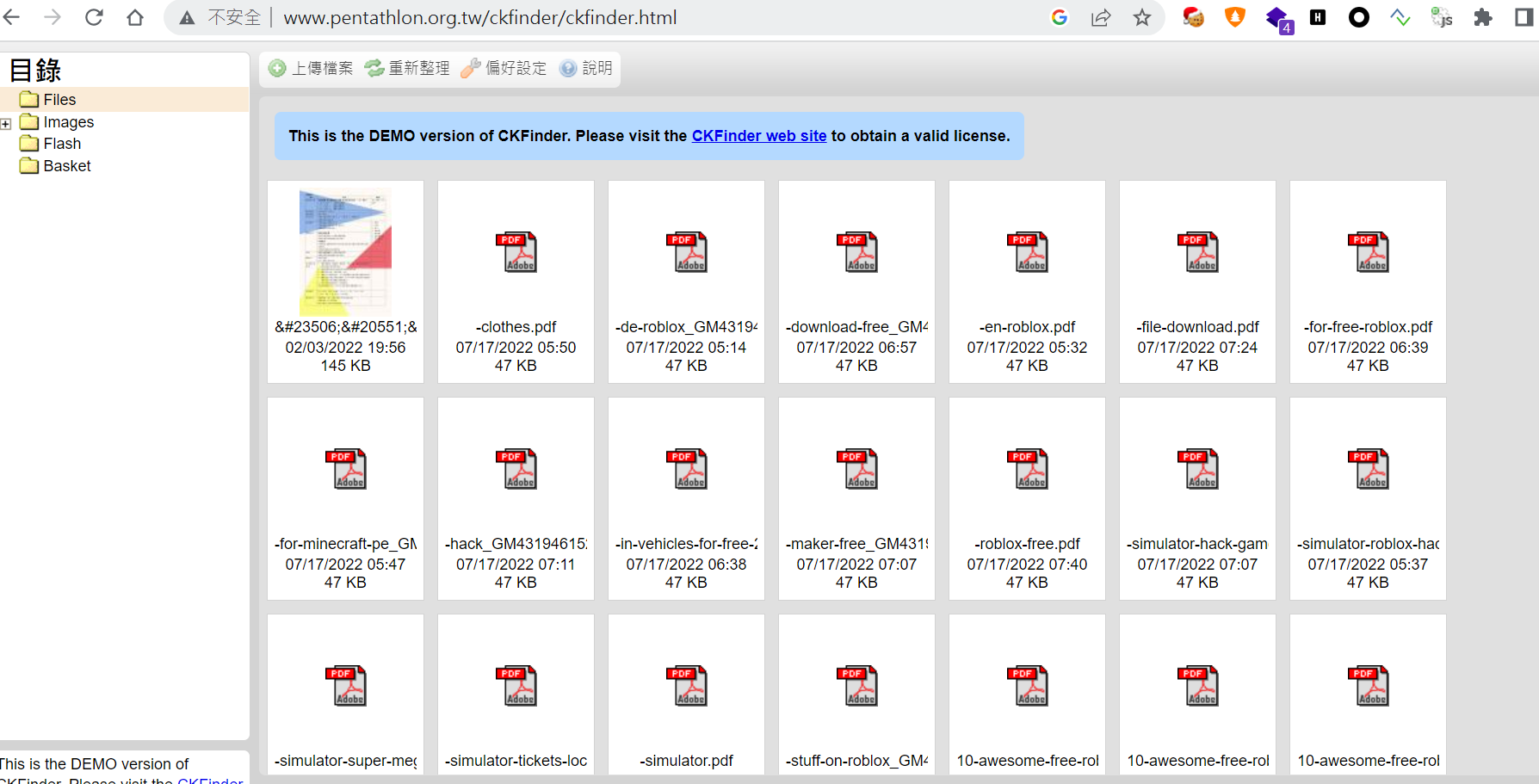Screen dimensions: 1539x784
Task: Select the -download-free_GM PDF icon
Action: click(856, 252)
